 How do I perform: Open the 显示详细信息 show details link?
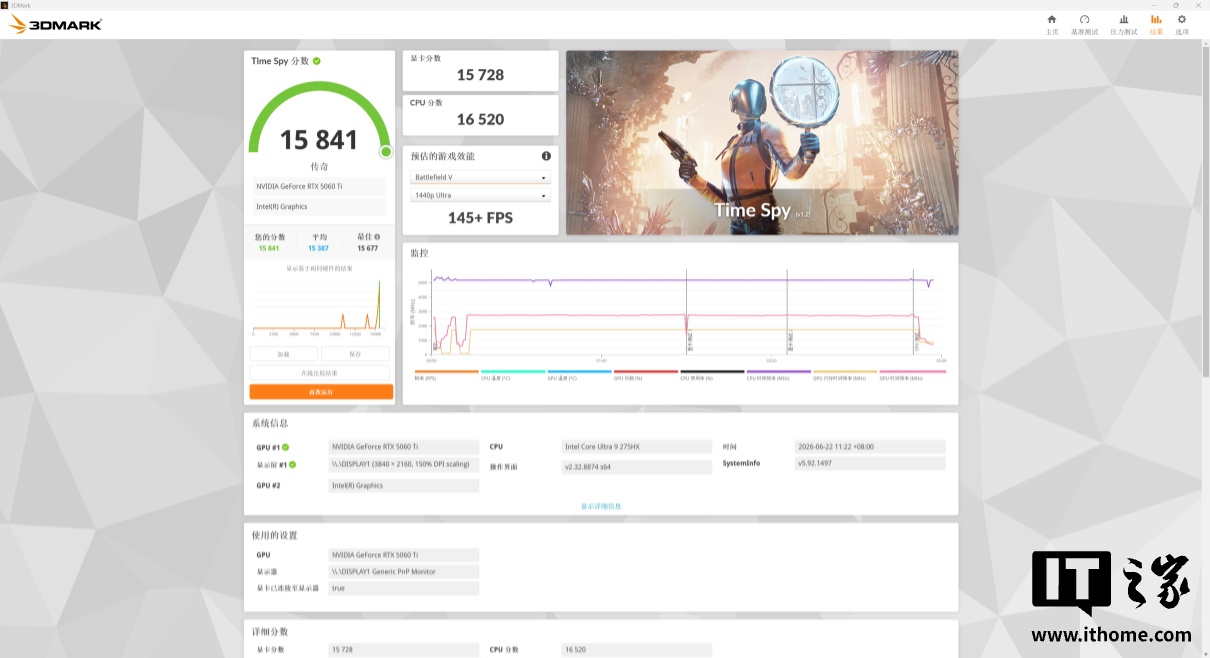tap(601, 506)
